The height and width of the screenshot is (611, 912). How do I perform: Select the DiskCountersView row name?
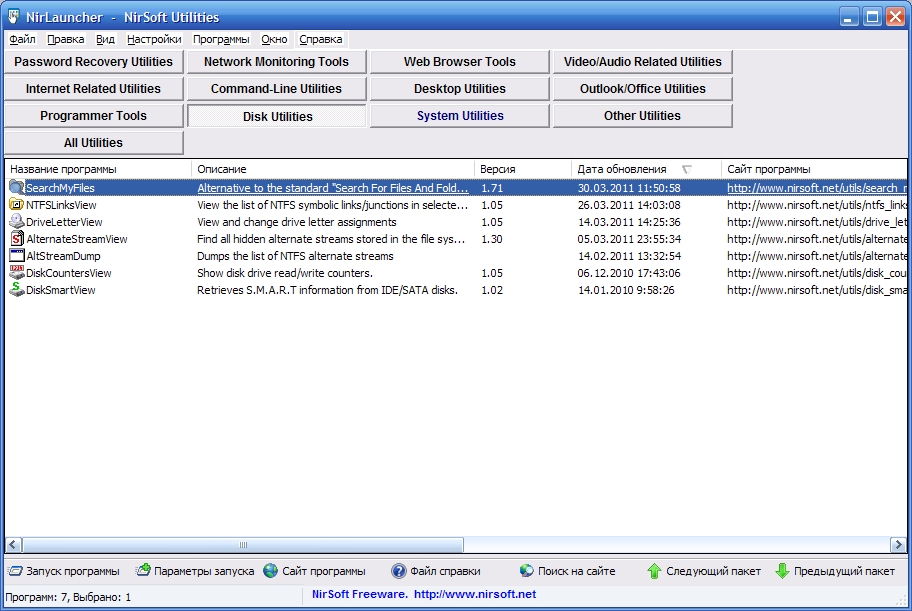(x=69, y=272)
